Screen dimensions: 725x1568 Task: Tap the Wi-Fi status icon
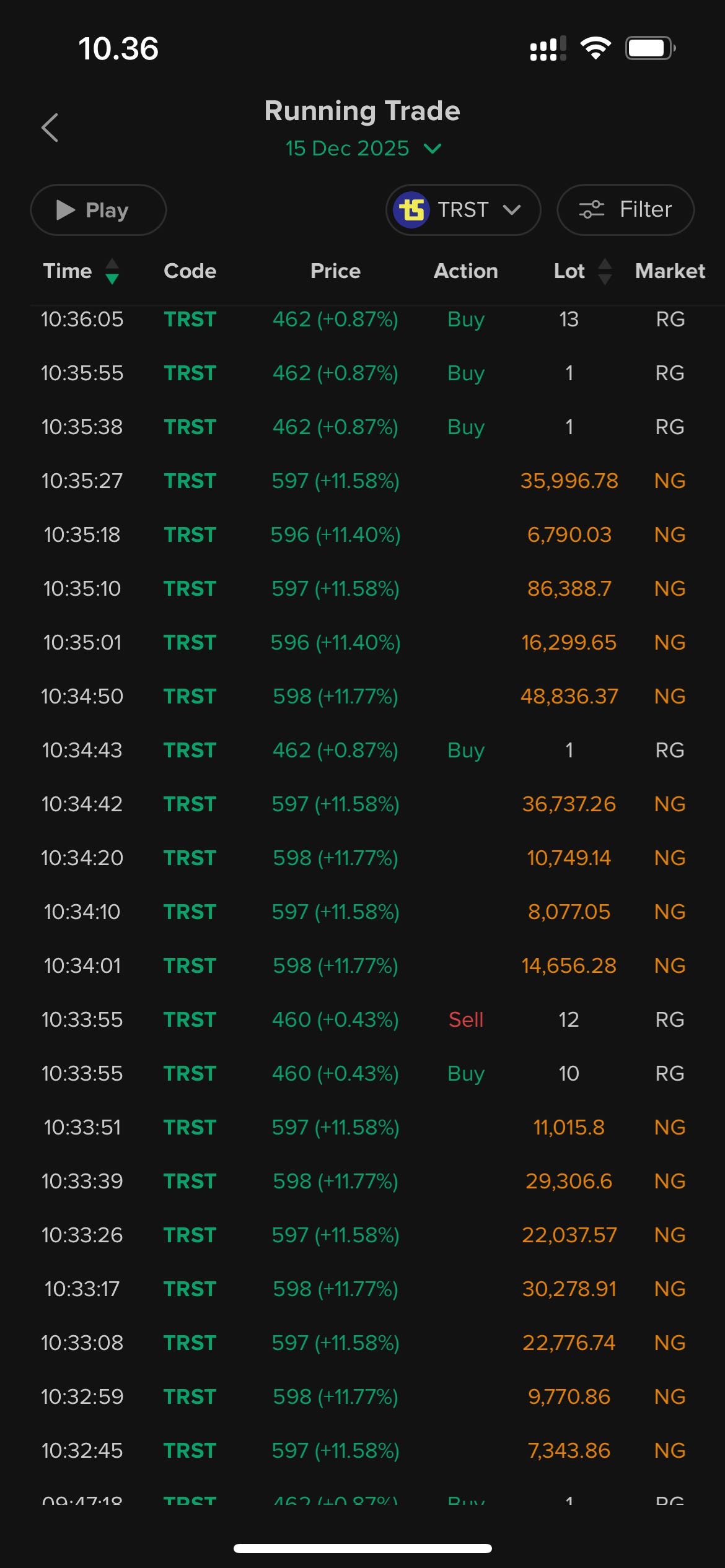pos(595,48)
